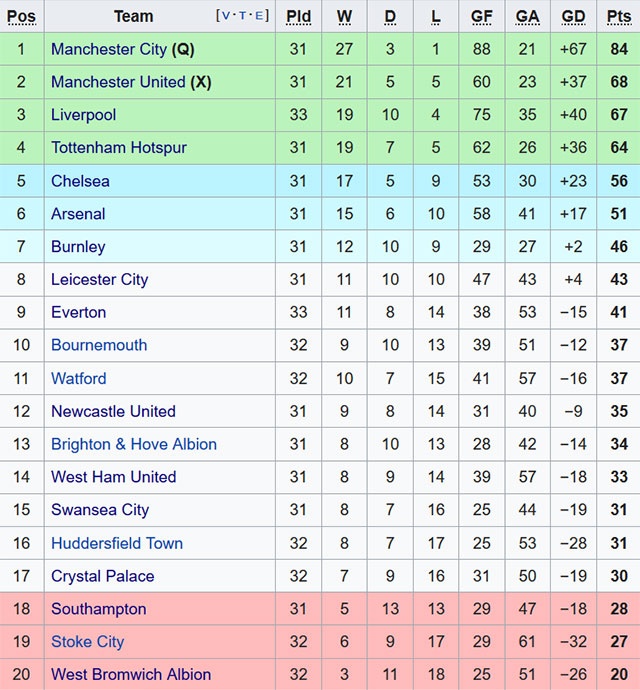Click the Pld column header
The height and width of the screenshot is (690, 640).
298,16
